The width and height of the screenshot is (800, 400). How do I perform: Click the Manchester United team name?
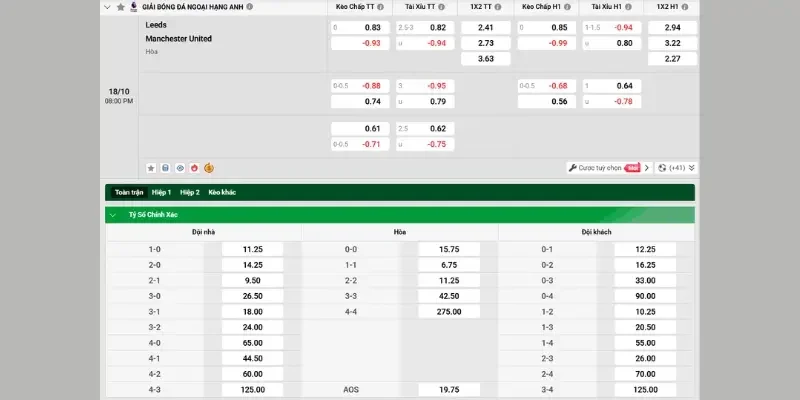[x=179, y=39]
